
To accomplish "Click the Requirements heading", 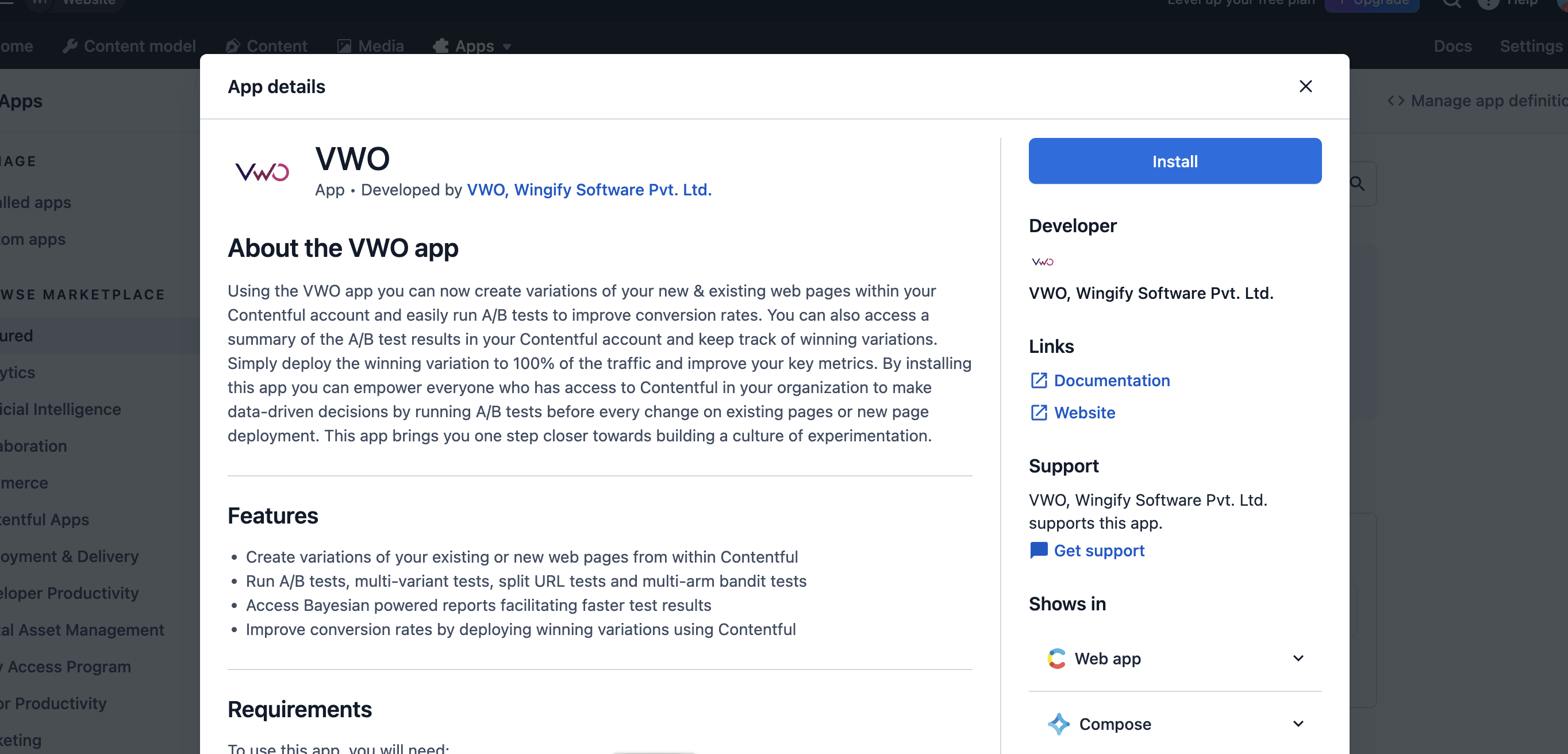I will click(x=299, y=710).
